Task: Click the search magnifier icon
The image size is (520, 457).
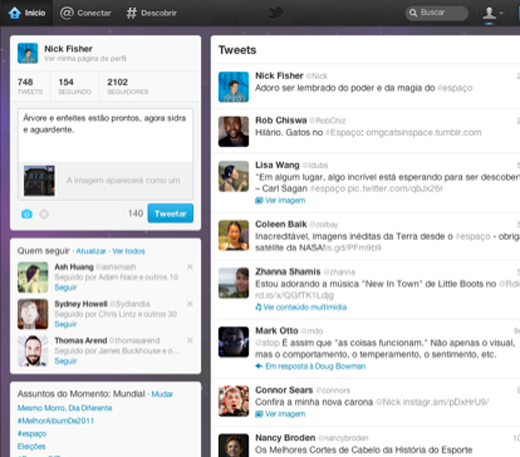Action: pos(413,13)
